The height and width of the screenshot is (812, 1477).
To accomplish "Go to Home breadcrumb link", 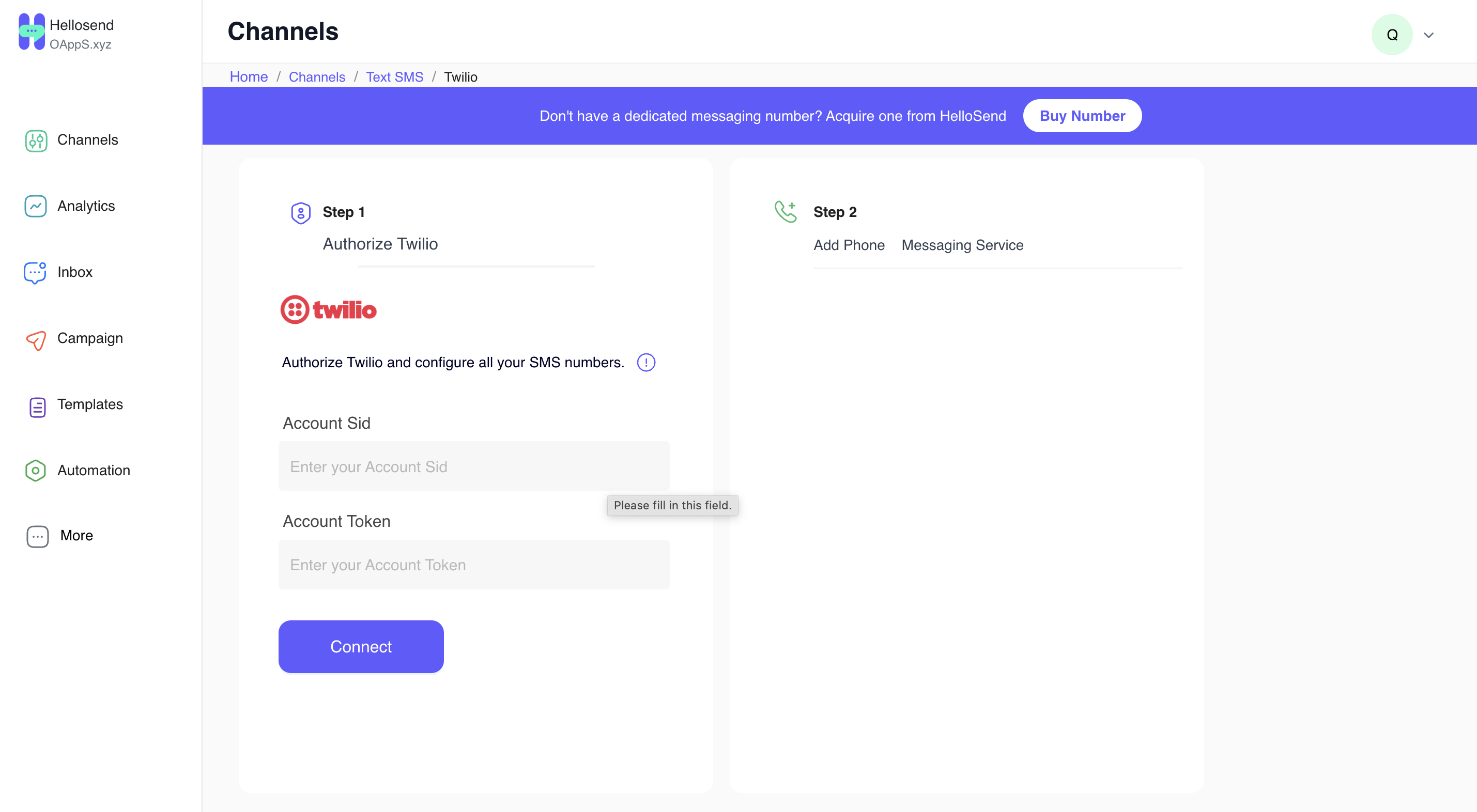I will click(248, 77).
